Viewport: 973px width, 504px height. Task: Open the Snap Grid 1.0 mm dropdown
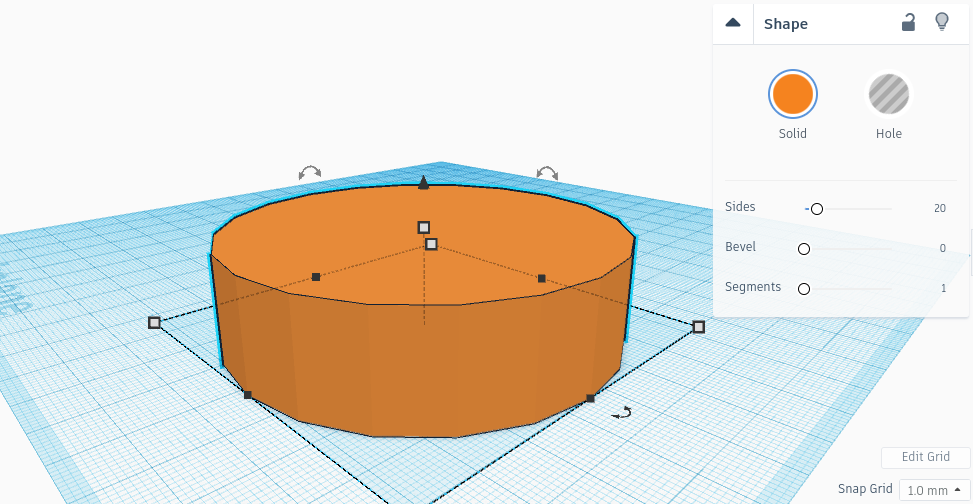pyautogui.click(x=935, y=490)
